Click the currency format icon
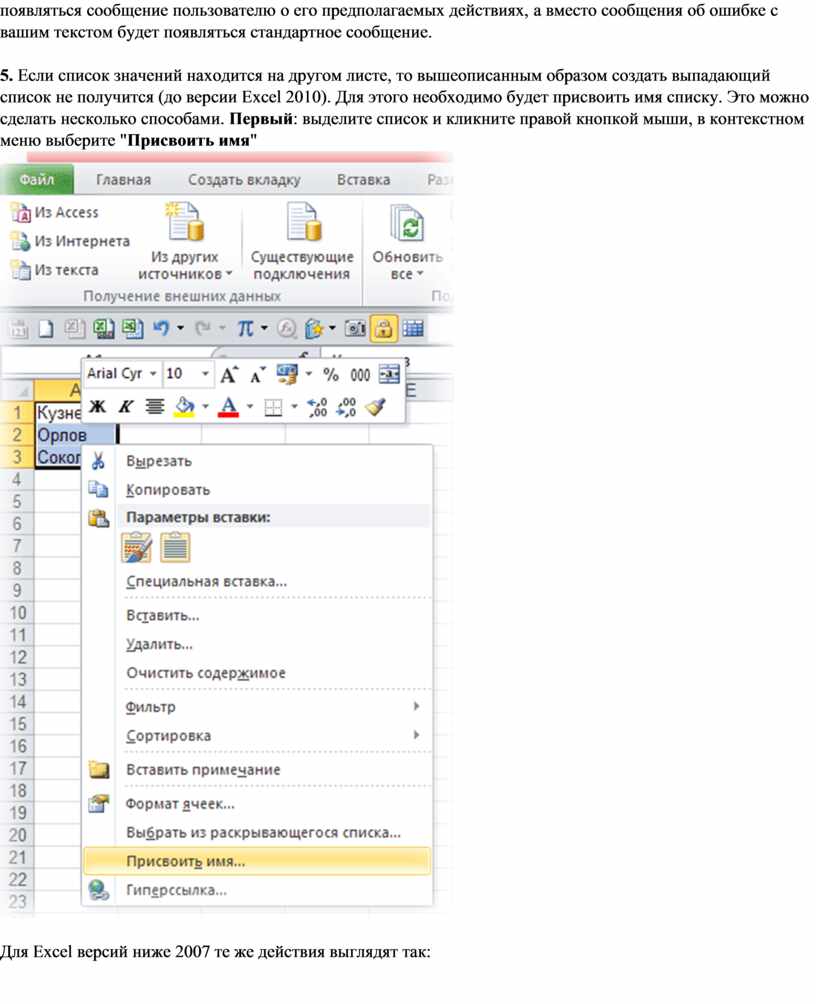 pyautogui.click(x=287, y=375)
